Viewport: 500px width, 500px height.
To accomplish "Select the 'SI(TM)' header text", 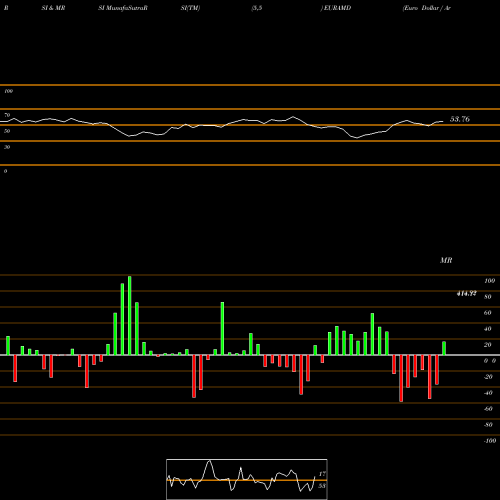I will (190, 8).
